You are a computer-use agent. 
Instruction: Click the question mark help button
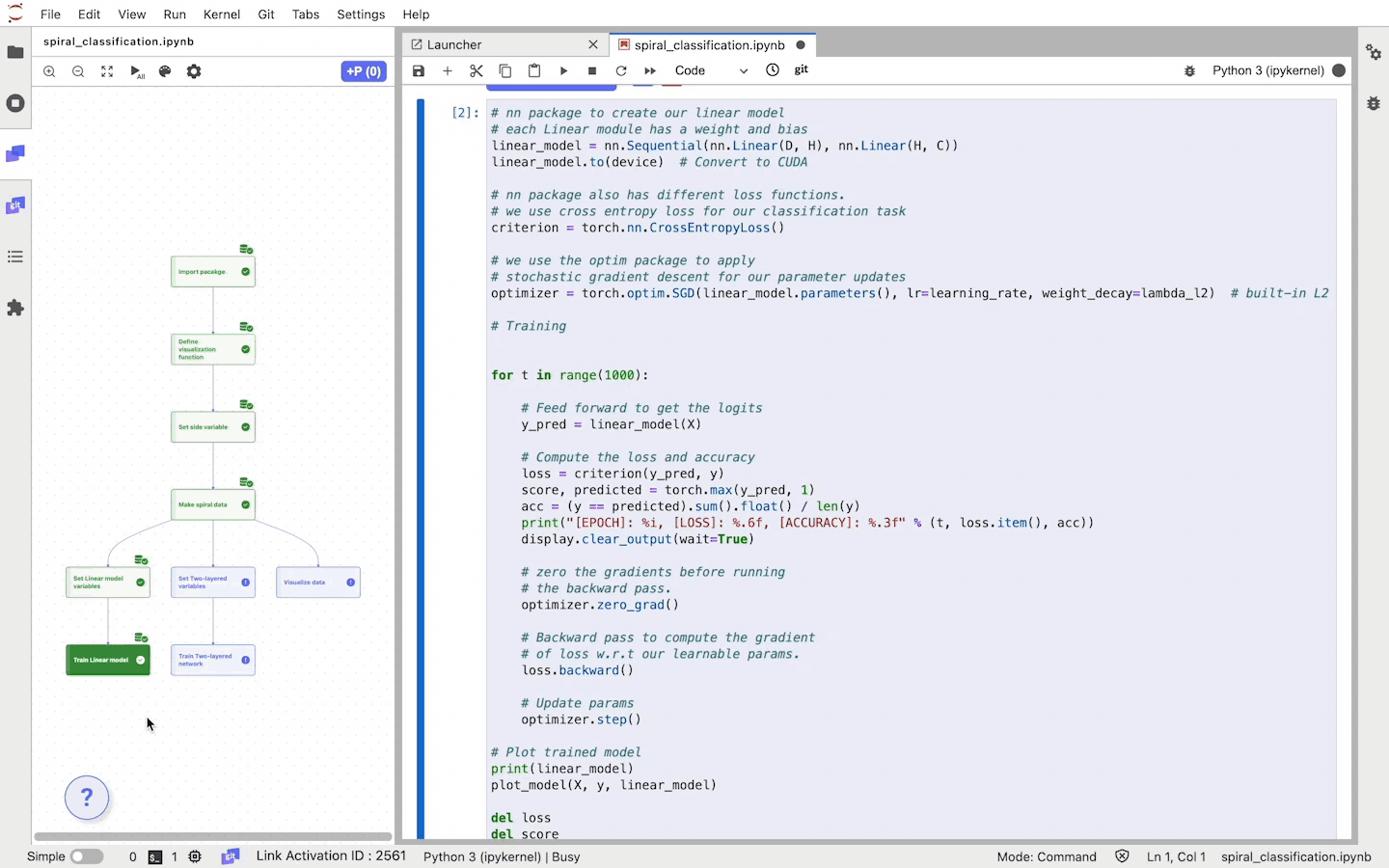[87, 798]
